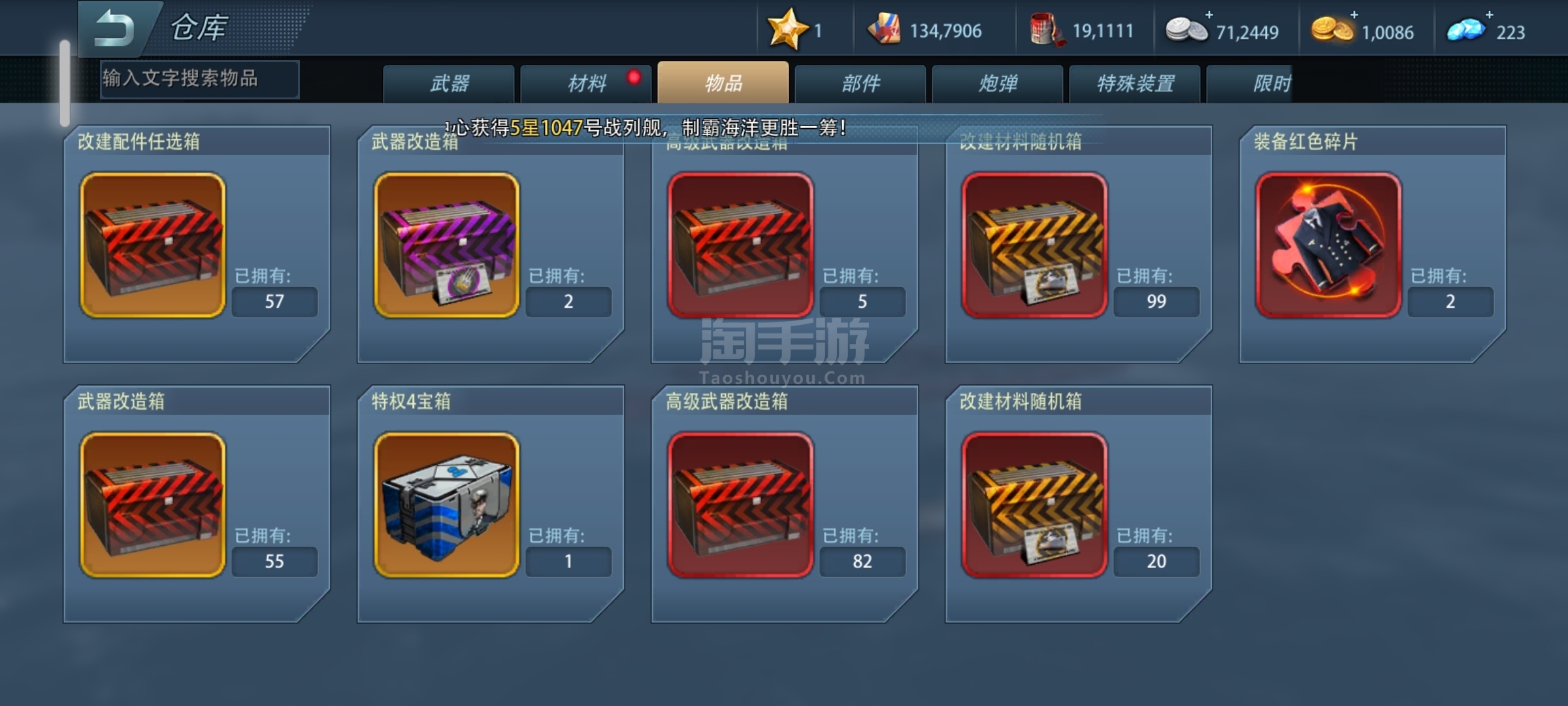Open the 改建配件任选箱 box with 57 owned
This screenshot has width=1568, height=706.
coord(152,245)
